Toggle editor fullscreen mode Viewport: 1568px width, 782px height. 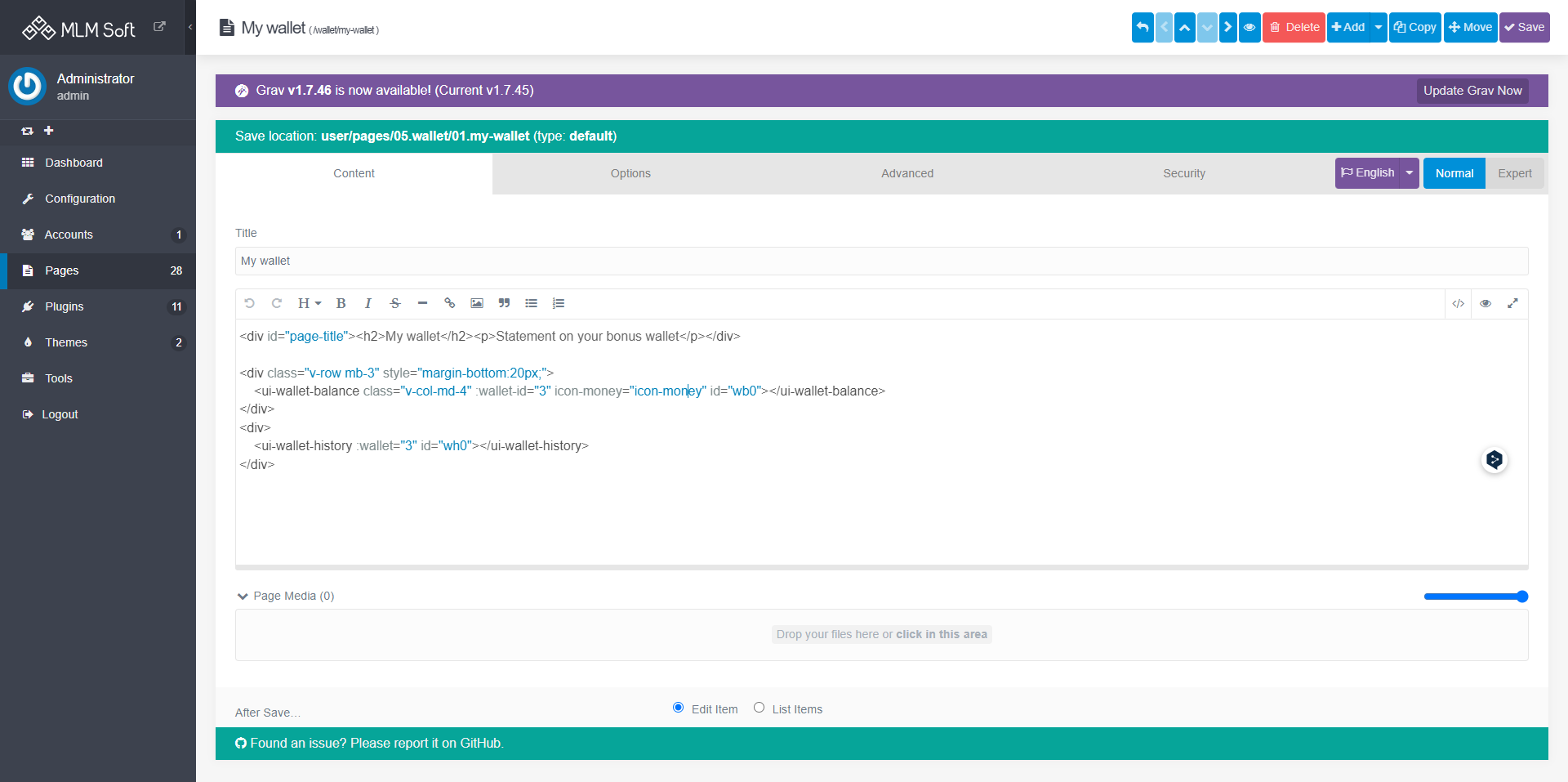pos(1513,303)
